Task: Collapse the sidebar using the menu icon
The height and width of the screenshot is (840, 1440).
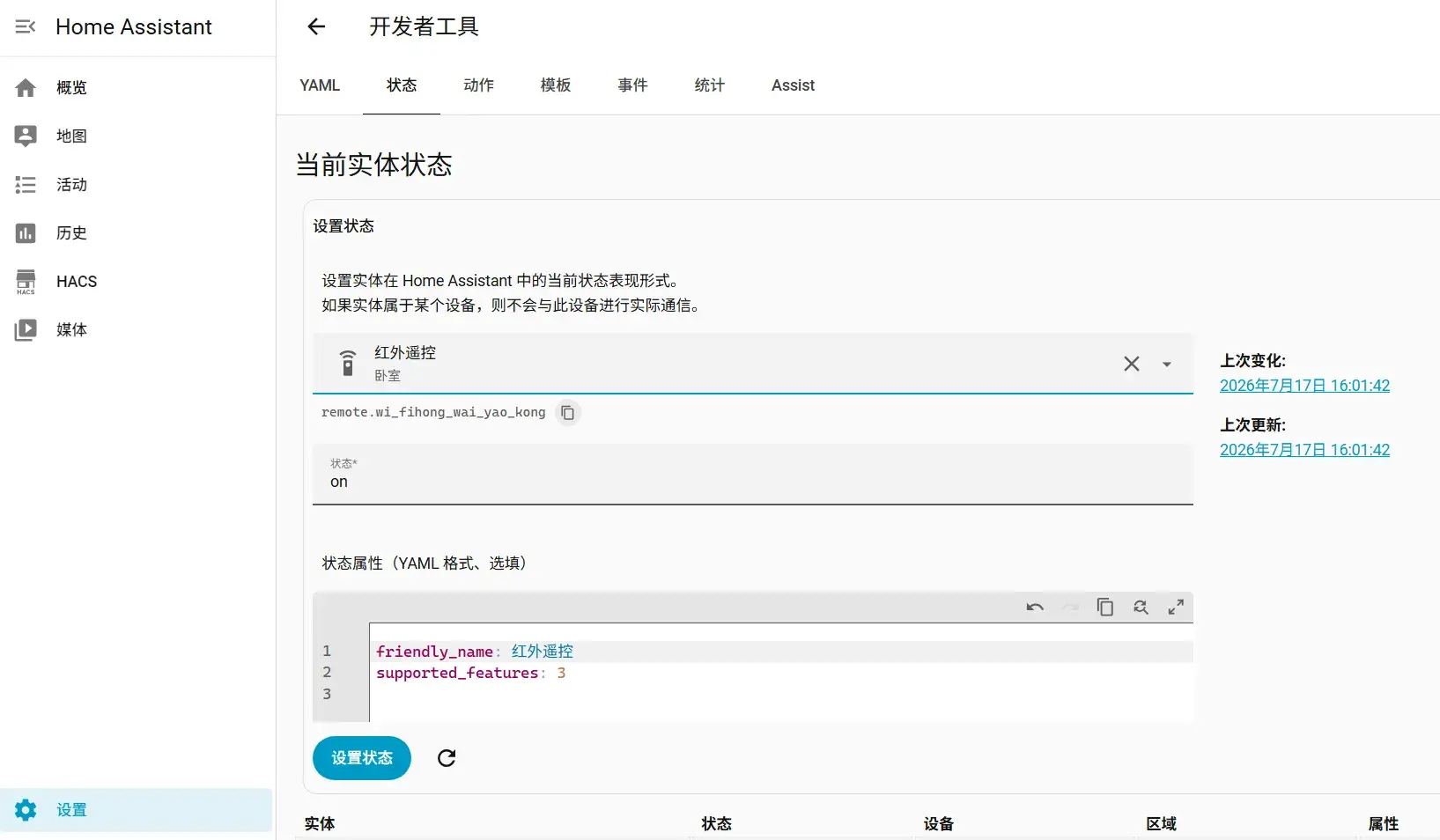Action: point(26,26)
